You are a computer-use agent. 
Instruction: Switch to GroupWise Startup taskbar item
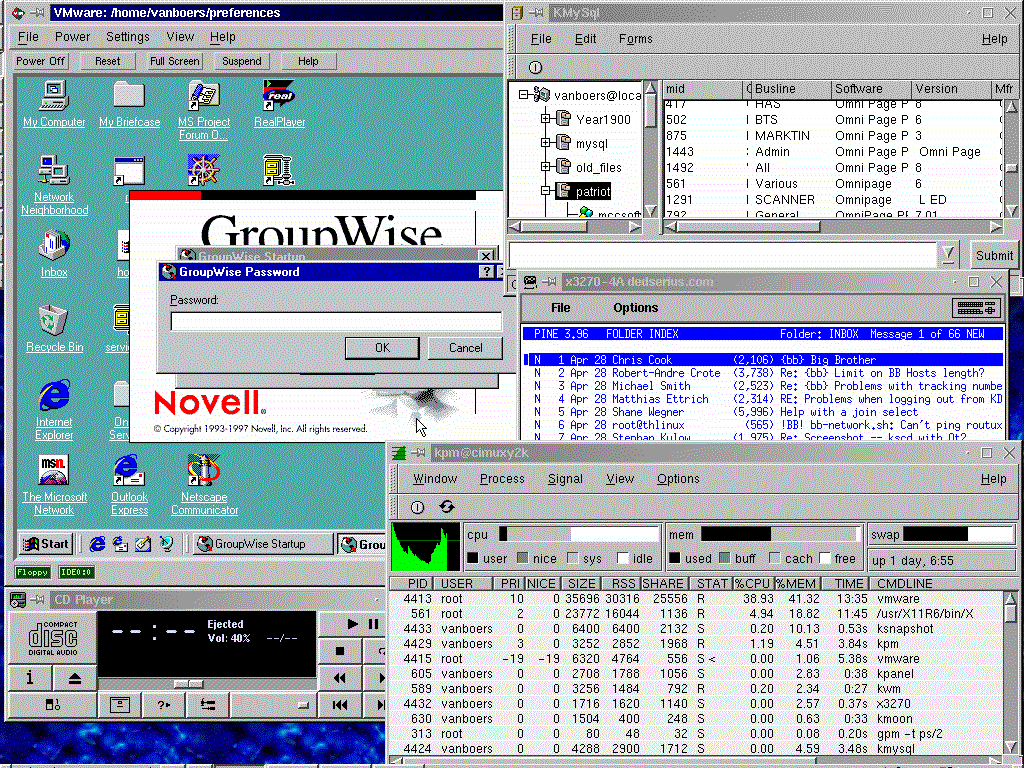tap(263, 543)
